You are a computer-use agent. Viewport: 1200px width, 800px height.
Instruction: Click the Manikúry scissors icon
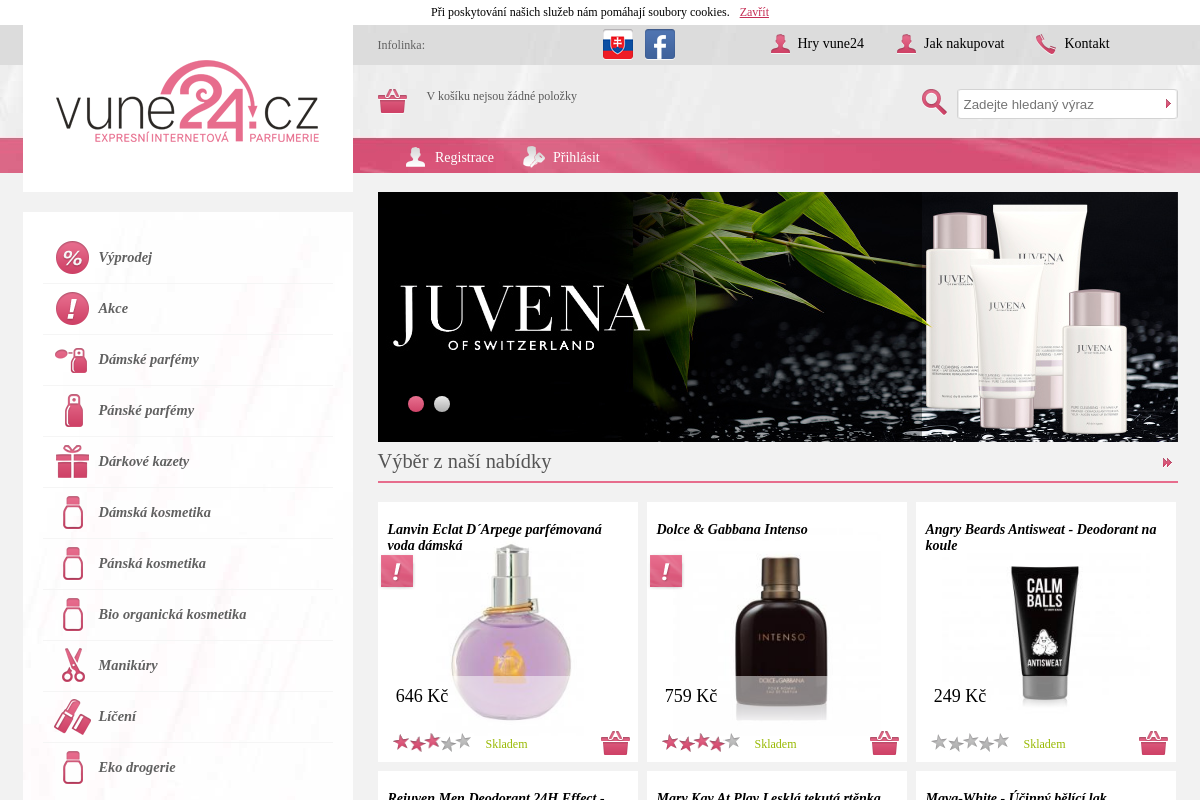point(73,665)
